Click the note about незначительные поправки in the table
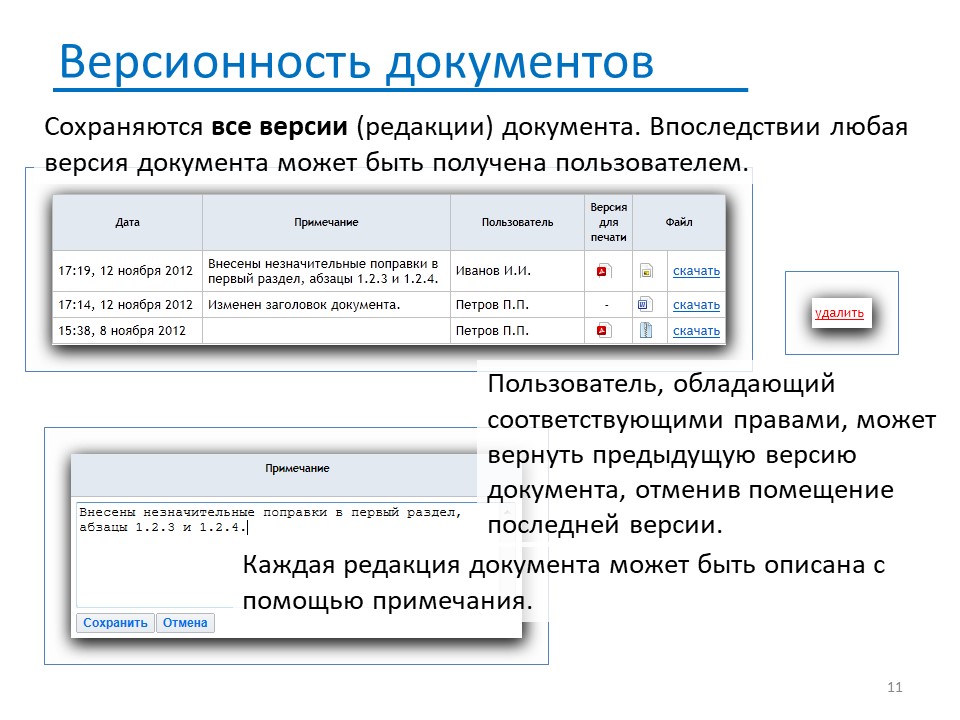Viewport: 960px width, 720px height. point(323,271)
